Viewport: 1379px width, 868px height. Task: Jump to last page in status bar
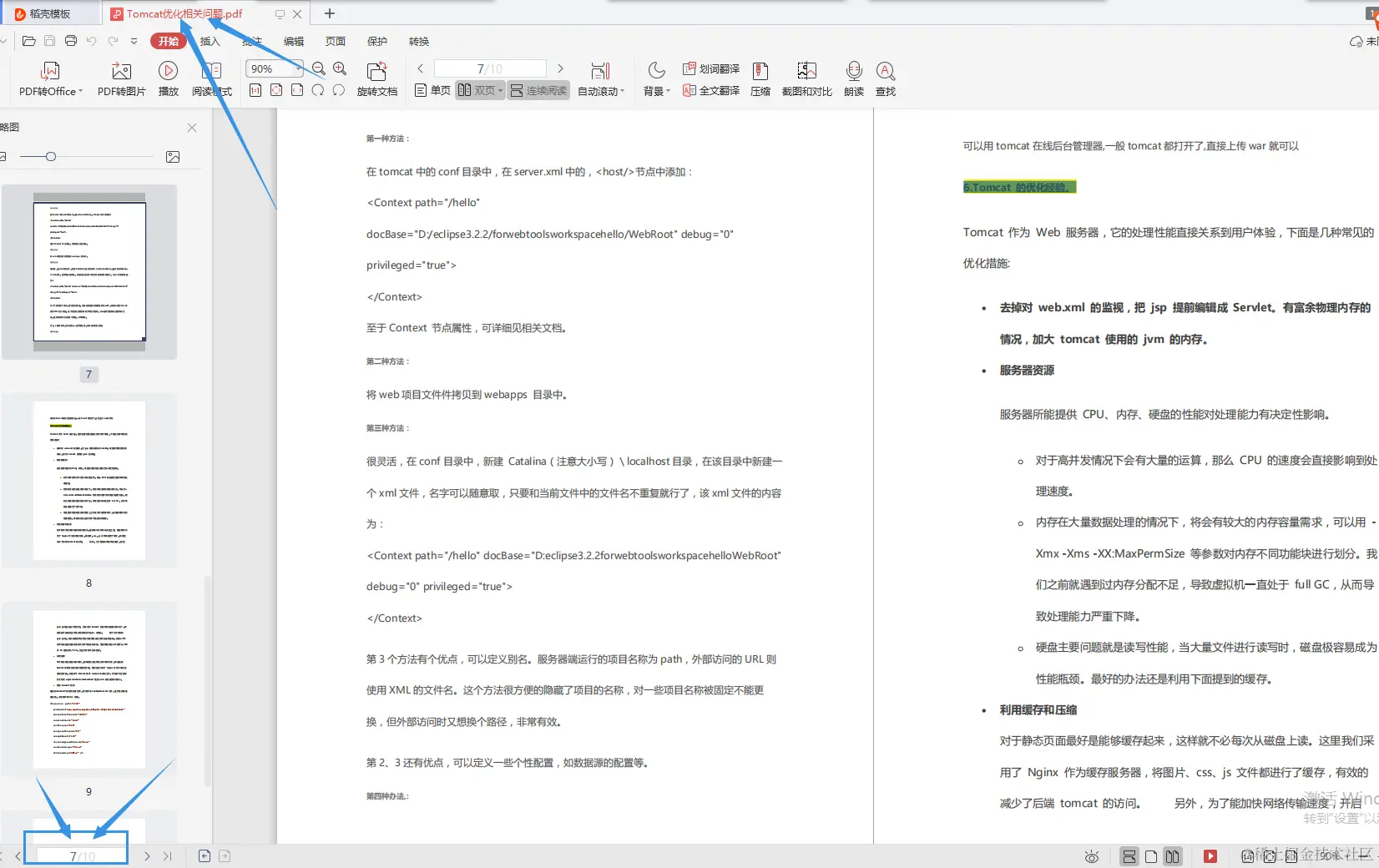coord(168,856)
